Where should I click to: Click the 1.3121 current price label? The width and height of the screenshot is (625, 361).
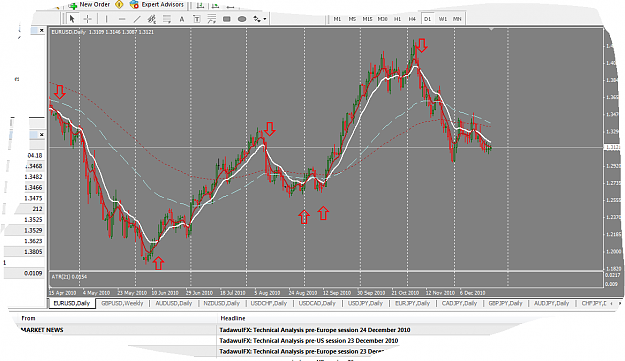(x=613, y=147)
